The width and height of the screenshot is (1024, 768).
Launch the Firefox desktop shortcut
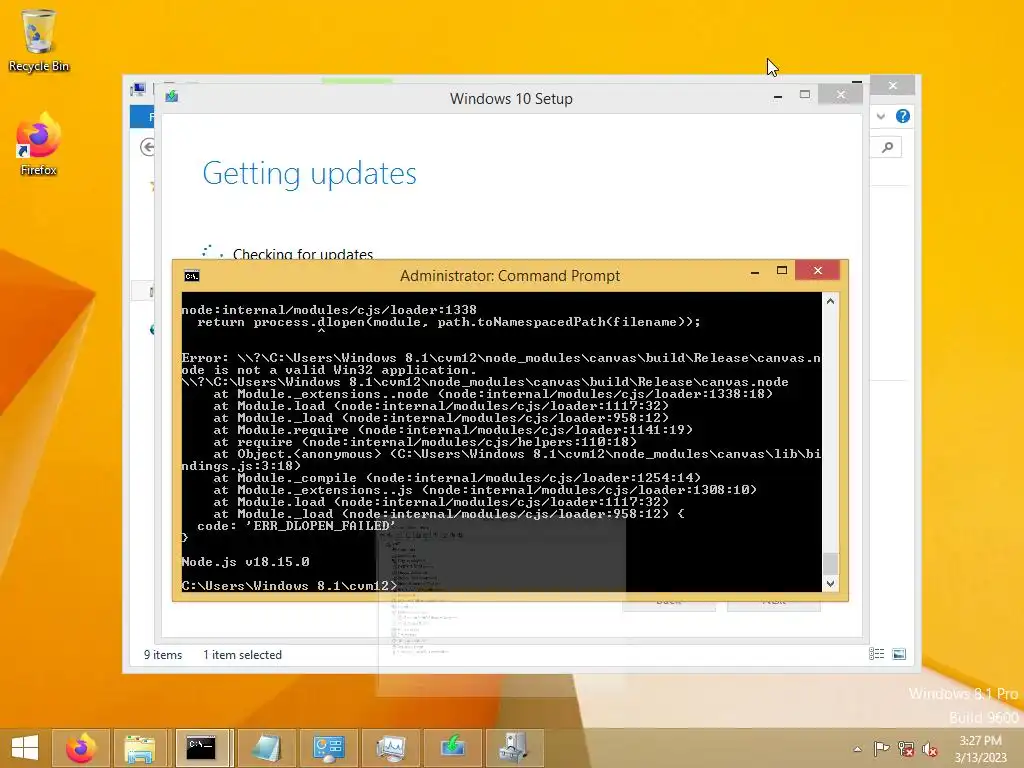(39, 144)
